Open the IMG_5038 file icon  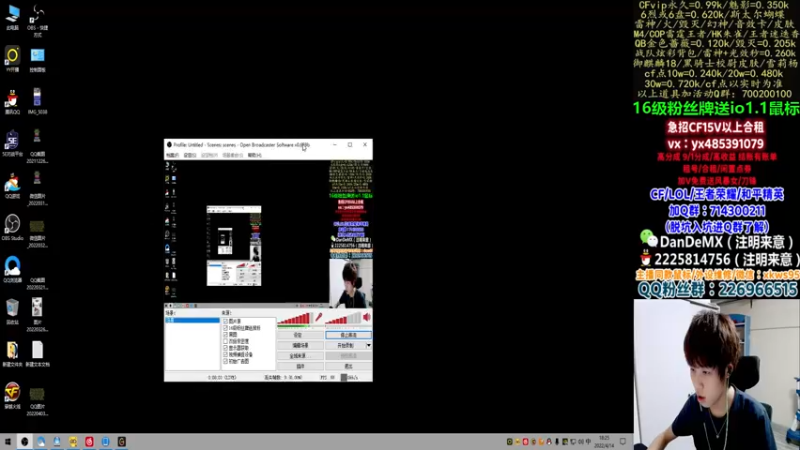[x=37, y=101]
